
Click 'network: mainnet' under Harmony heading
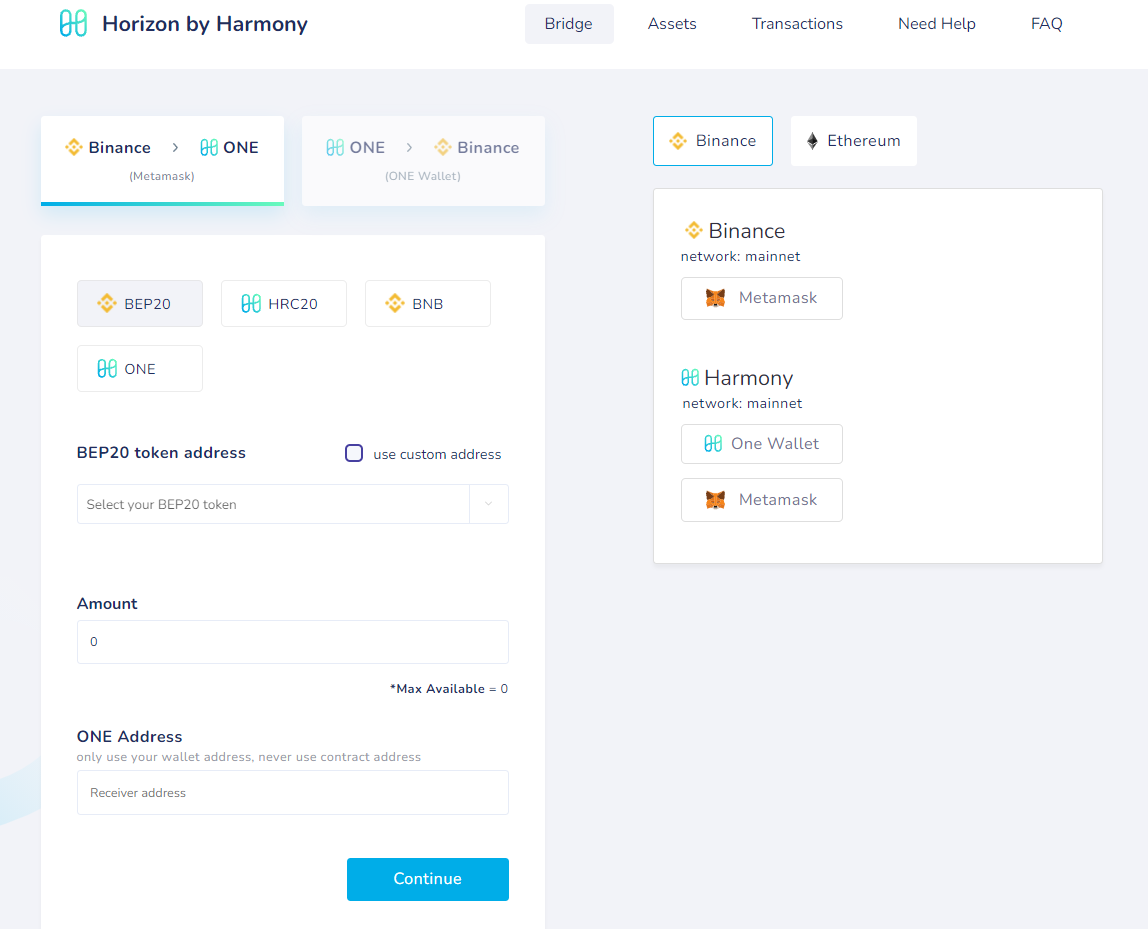[742, 403]
